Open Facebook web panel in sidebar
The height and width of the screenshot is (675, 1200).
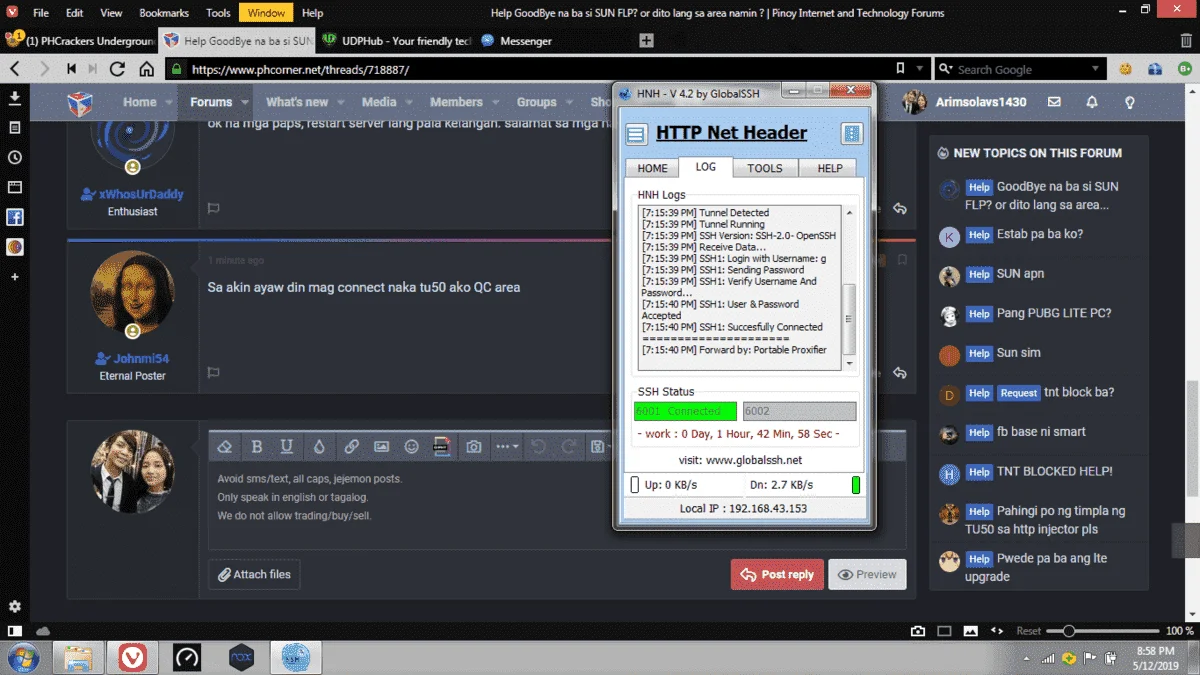(x=15, y=217)
